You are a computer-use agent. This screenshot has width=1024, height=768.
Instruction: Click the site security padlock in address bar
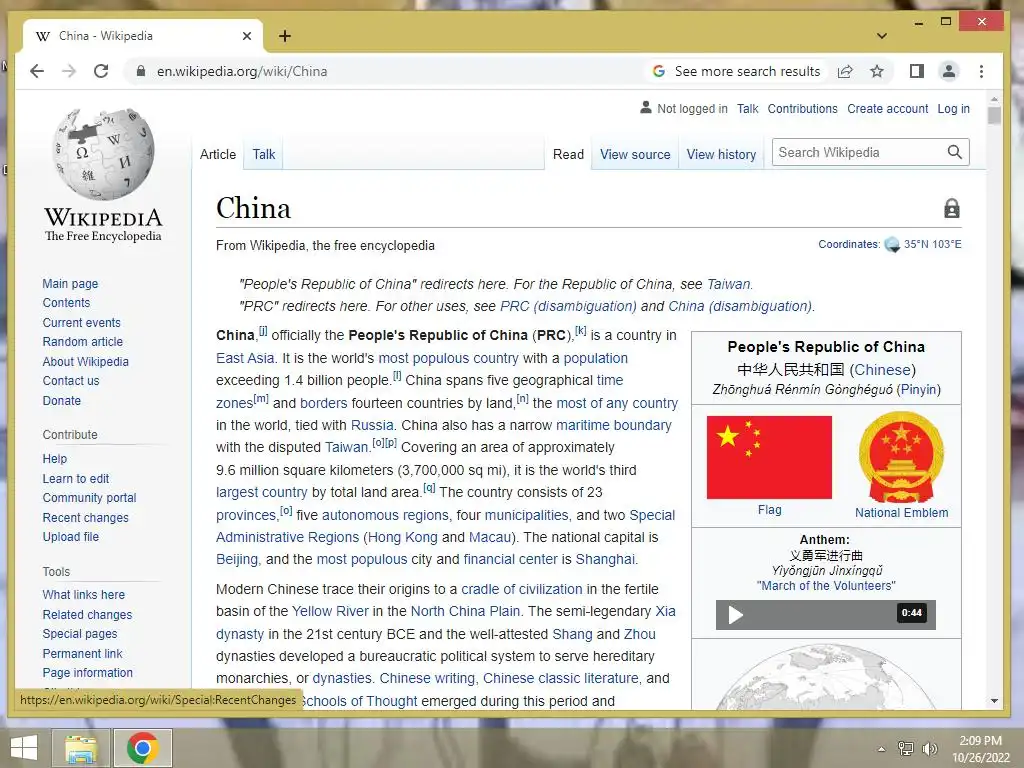pos(140,71)
